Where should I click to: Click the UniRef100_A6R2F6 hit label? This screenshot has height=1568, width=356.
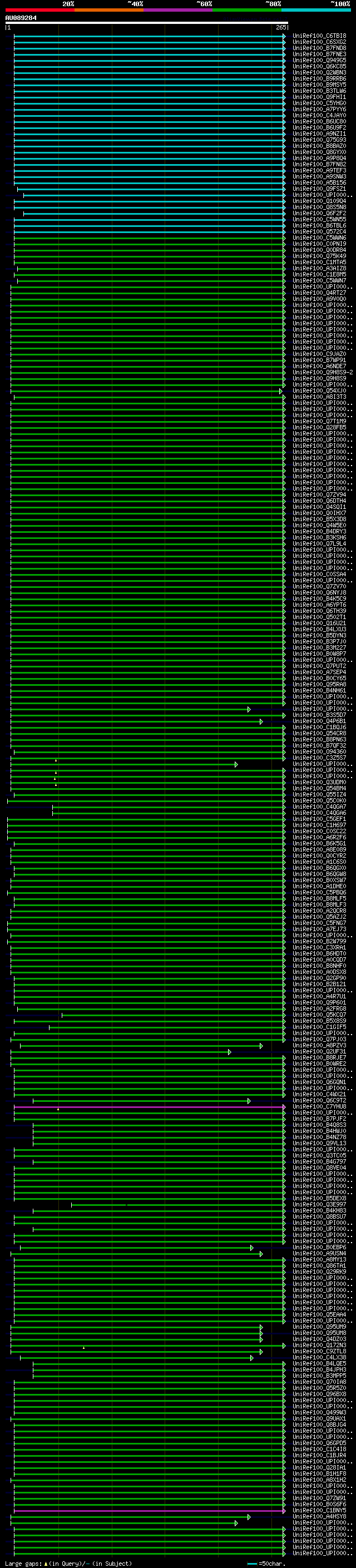point(319,838)
